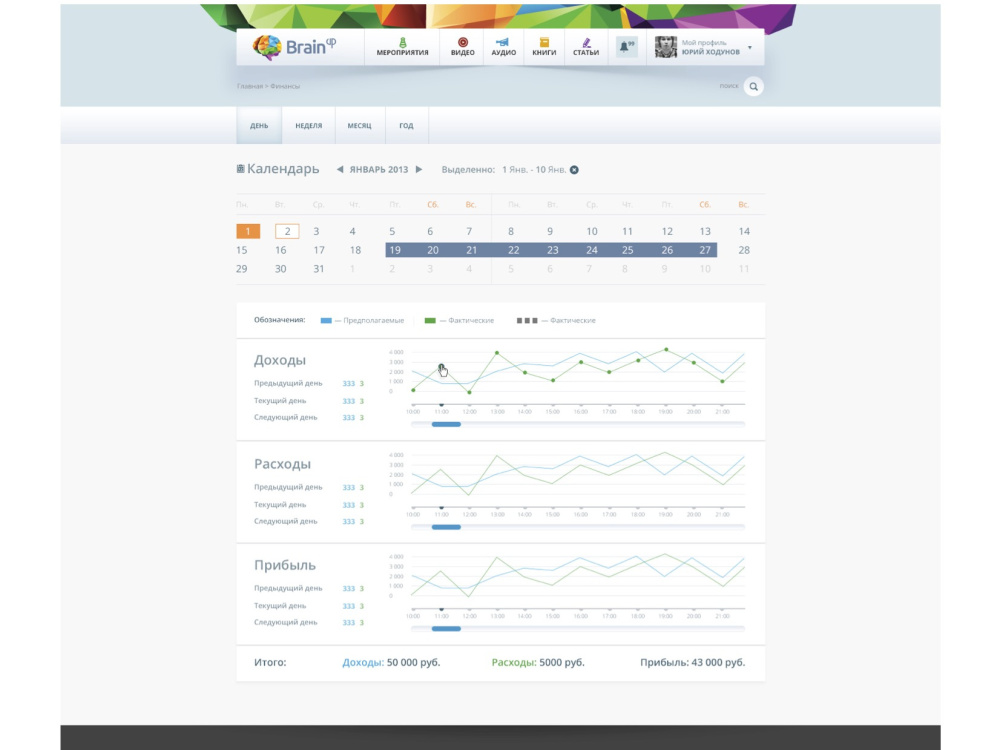Click the search magnifier button
The image size is (1000, 750).
753,87
